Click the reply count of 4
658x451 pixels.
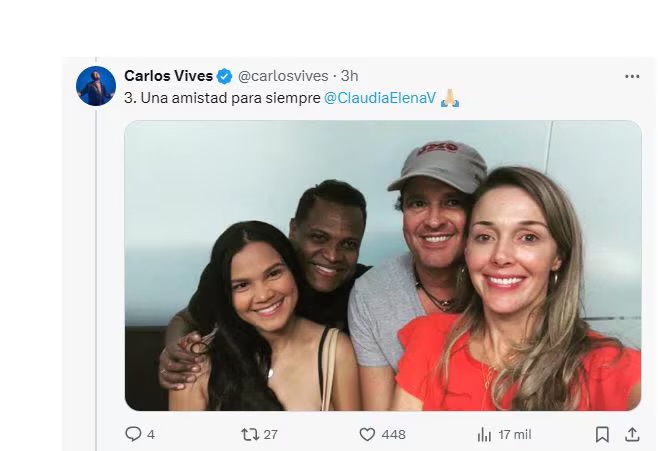click(151, 434)
